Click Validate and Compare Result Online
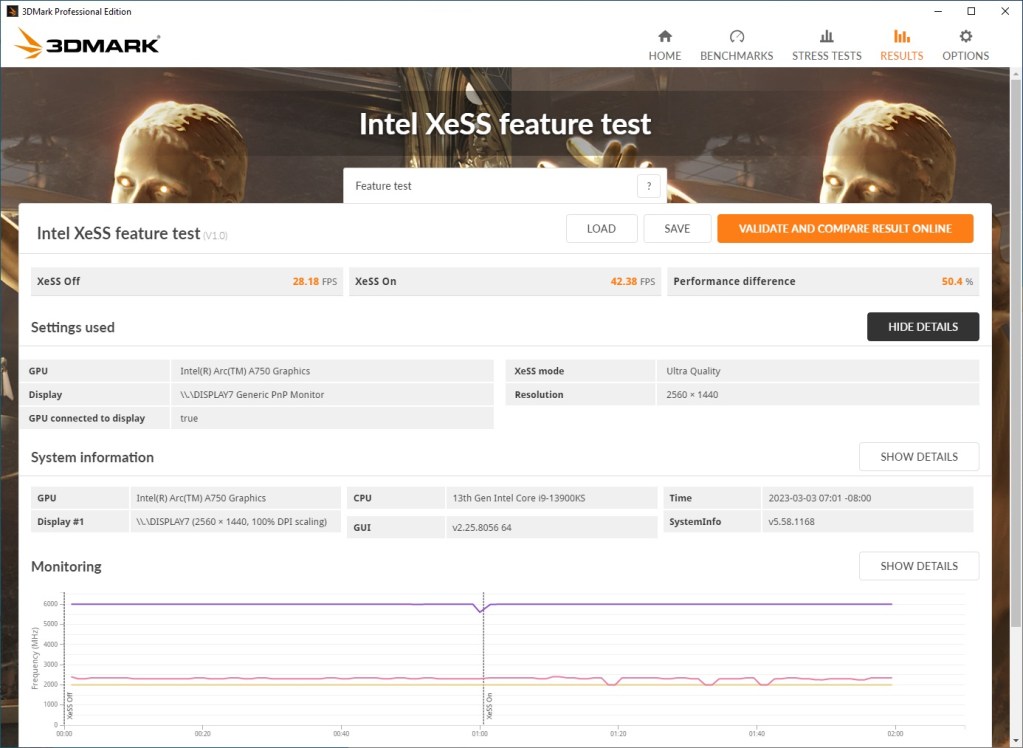 [x=845, y=228]
